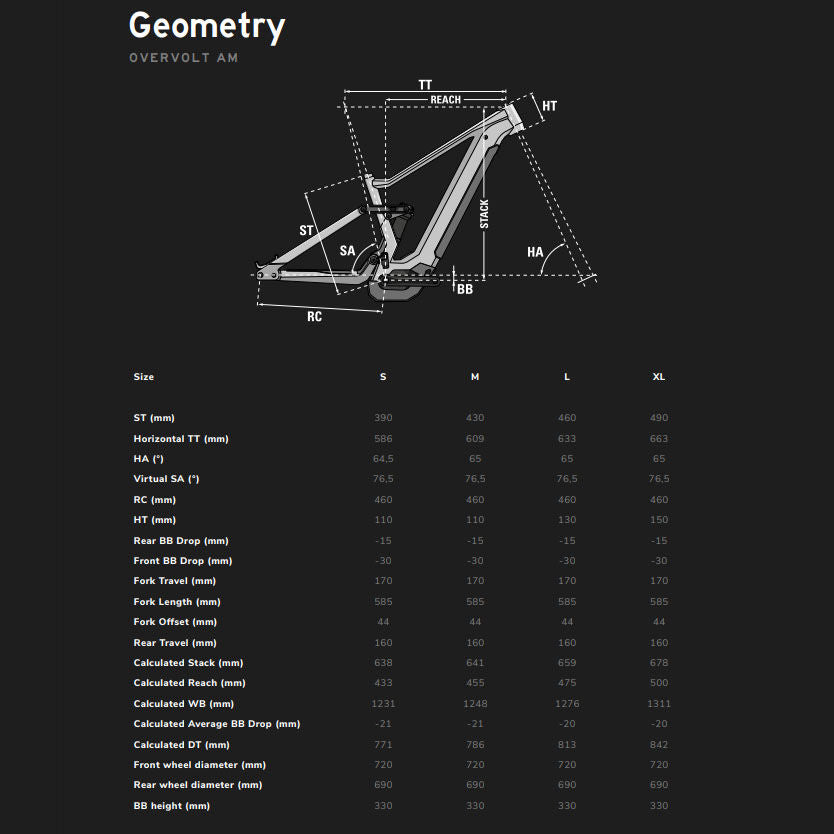834x834 pixels.
Task: Click the Horizontal TT (mm) row label
Action: [181, 439]
